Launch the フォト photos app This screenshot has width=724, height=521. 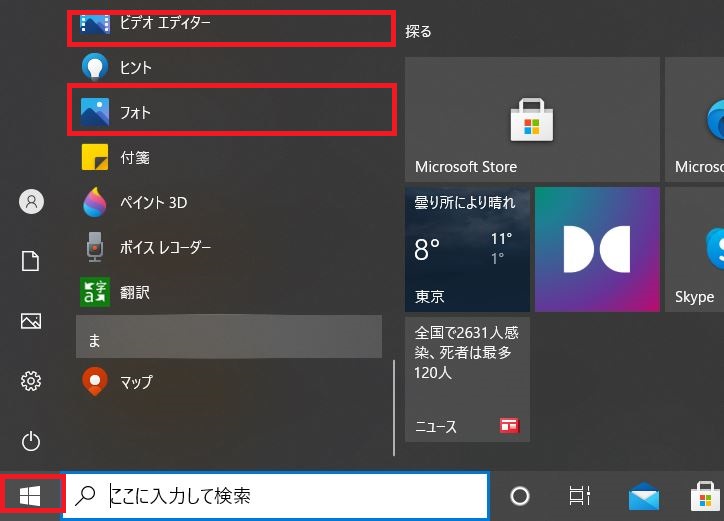click(x=231, y=111)
